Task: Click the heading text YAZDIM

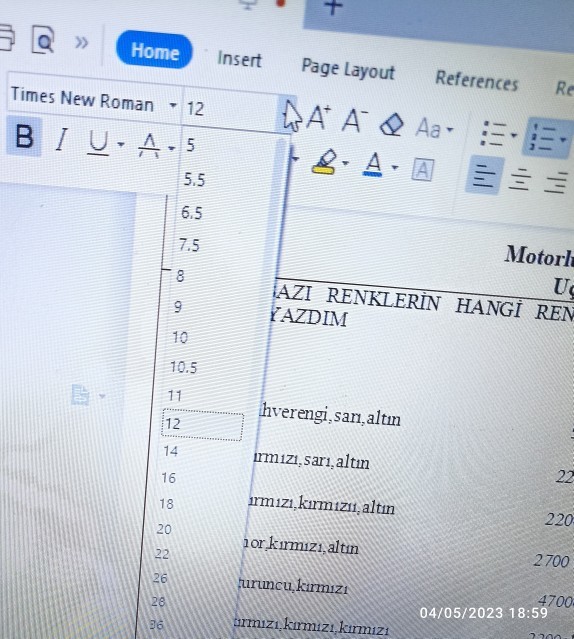Action: click(308, 317)
